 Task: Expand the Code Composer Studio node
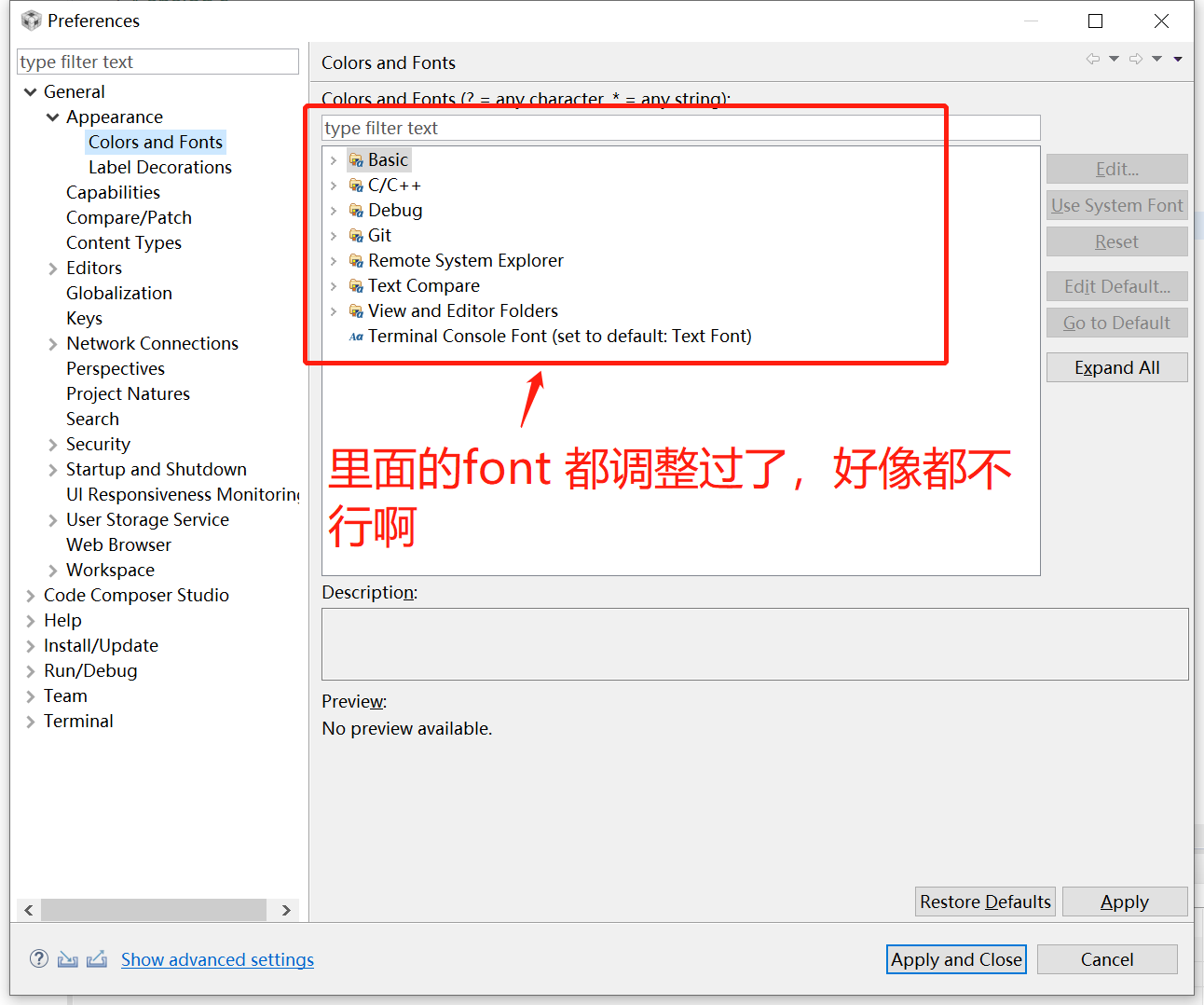click(x=31, y=596)
